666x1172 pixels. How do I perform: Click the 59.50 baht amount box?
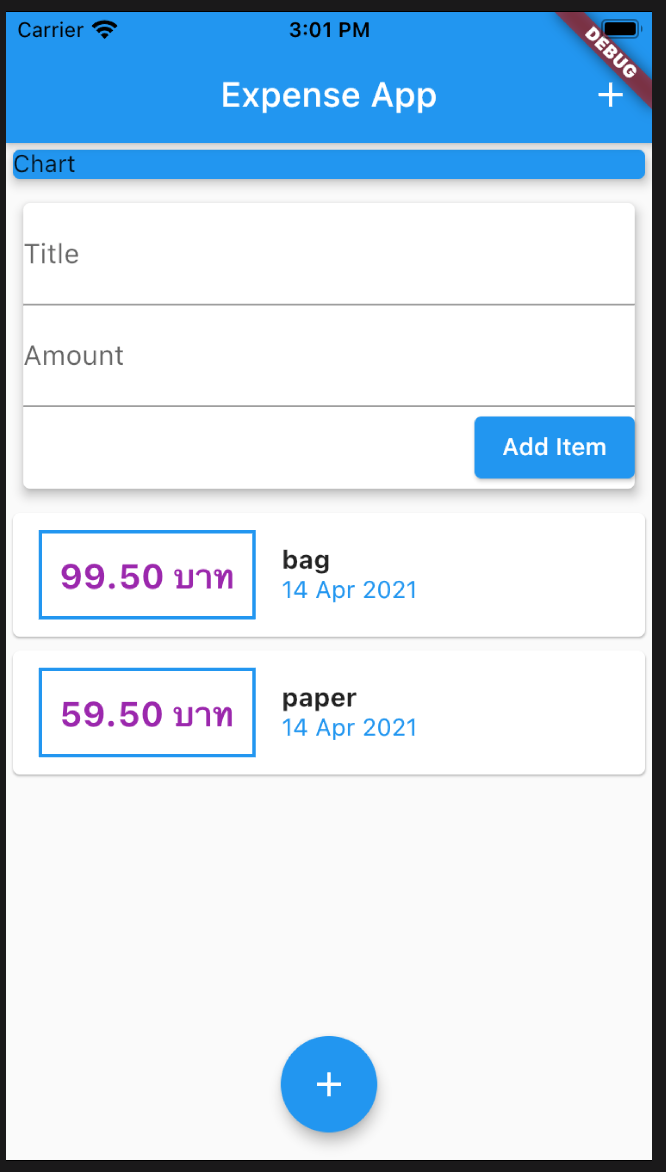147,713
